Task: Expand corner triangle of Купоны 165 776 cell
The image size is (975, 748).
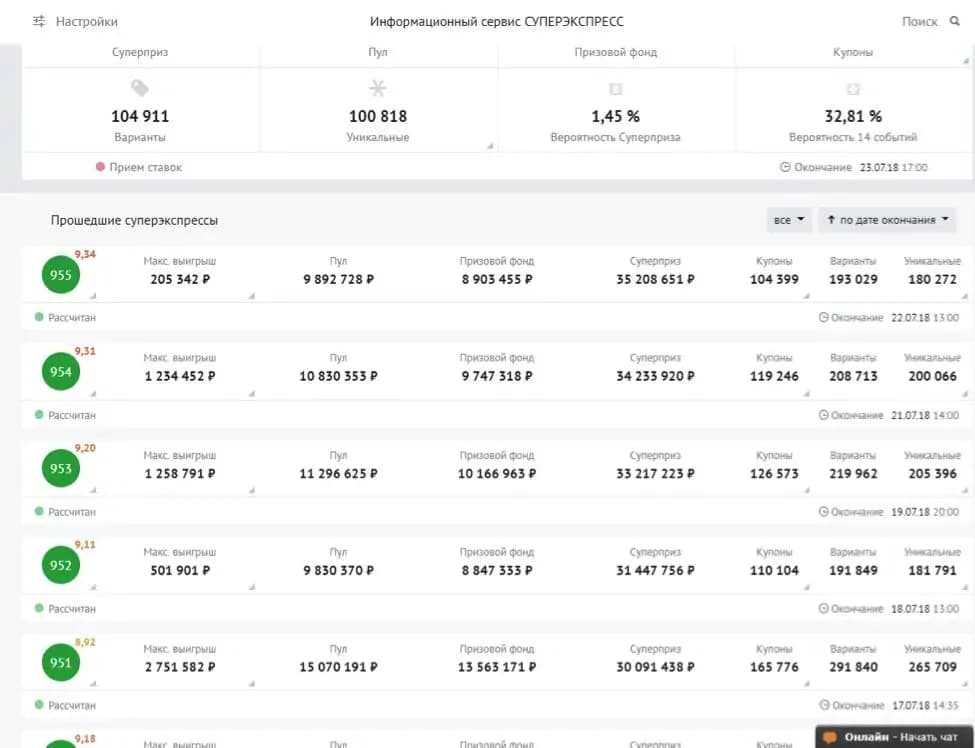Action: 806,684
